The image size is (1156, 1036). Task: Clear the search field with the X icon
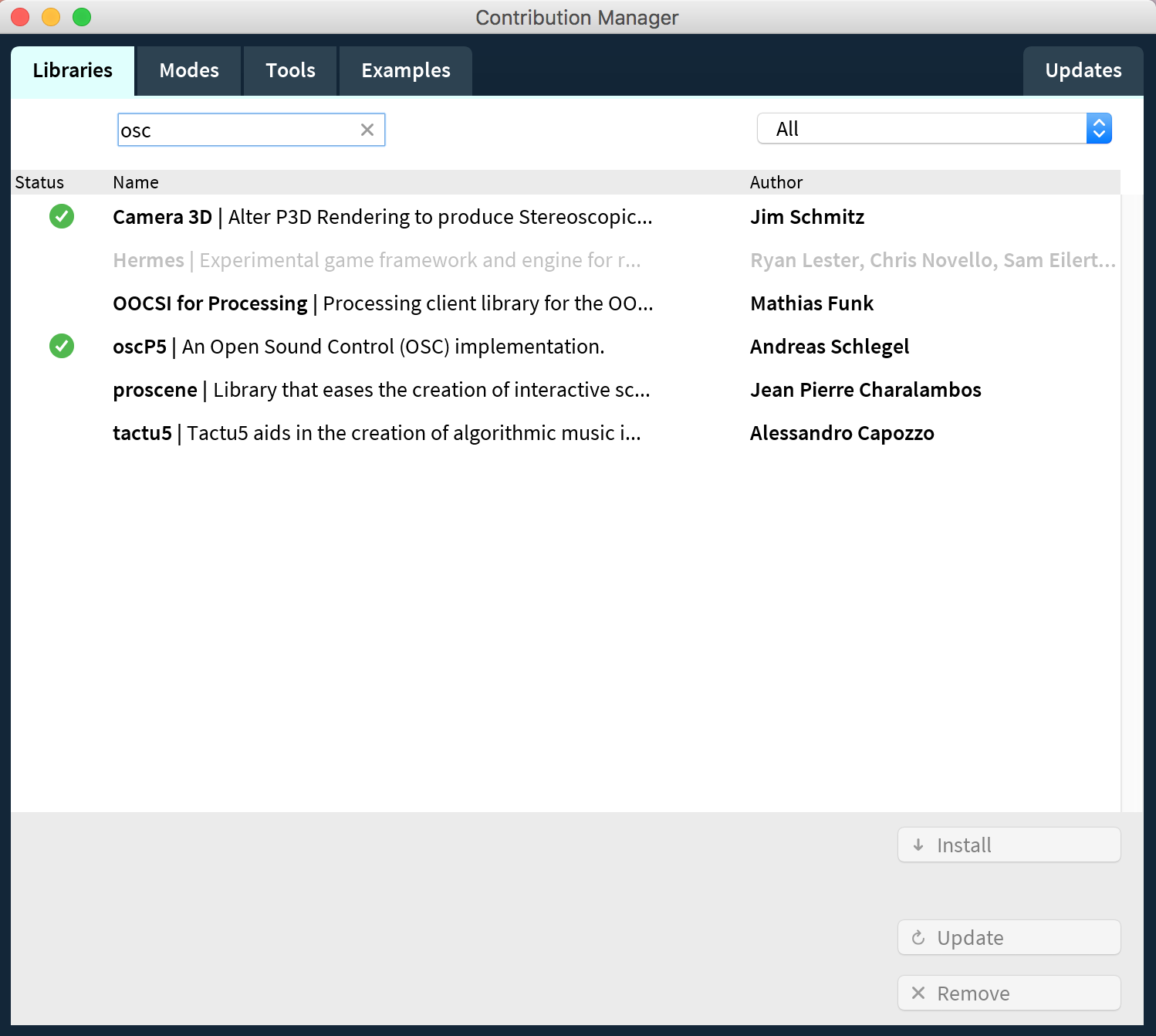coord(367,130)
